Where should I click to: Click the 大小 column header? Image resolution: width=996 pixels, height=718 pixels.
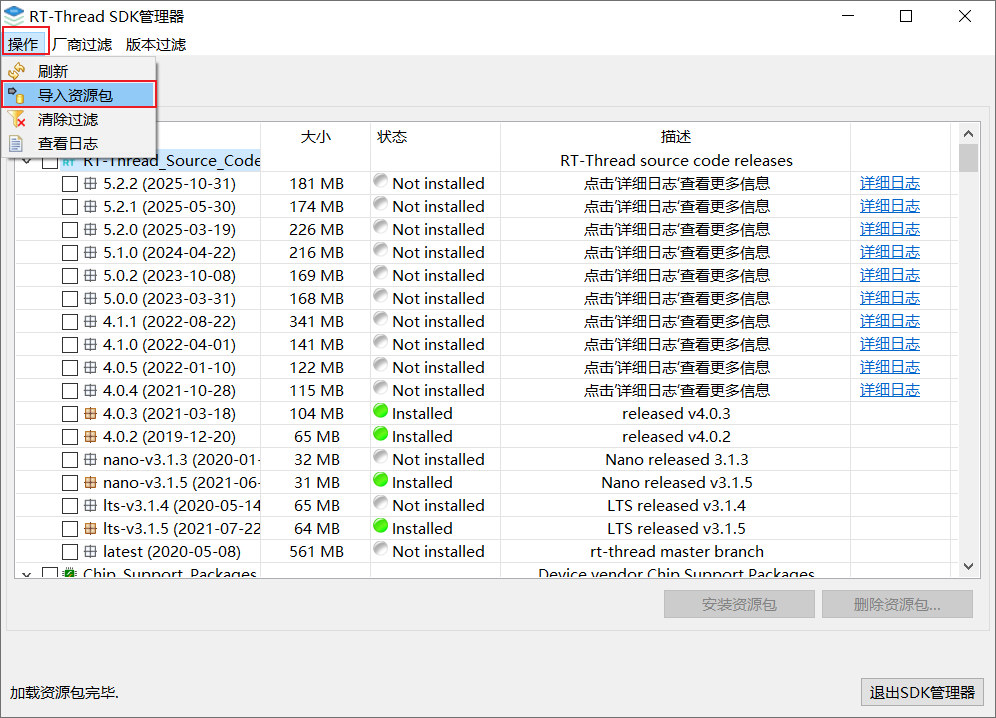pyautogui.click(x=316, y=137)
